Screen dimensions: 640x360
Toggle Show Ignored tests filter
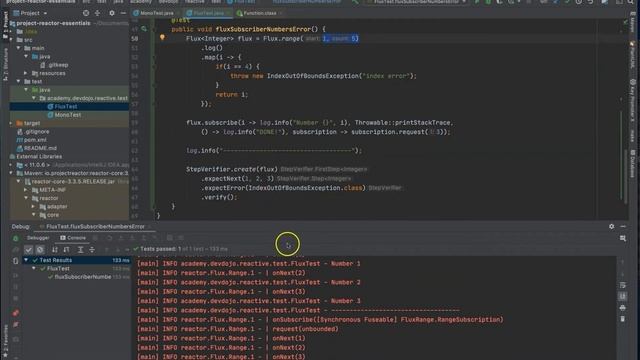coord(40,249)
